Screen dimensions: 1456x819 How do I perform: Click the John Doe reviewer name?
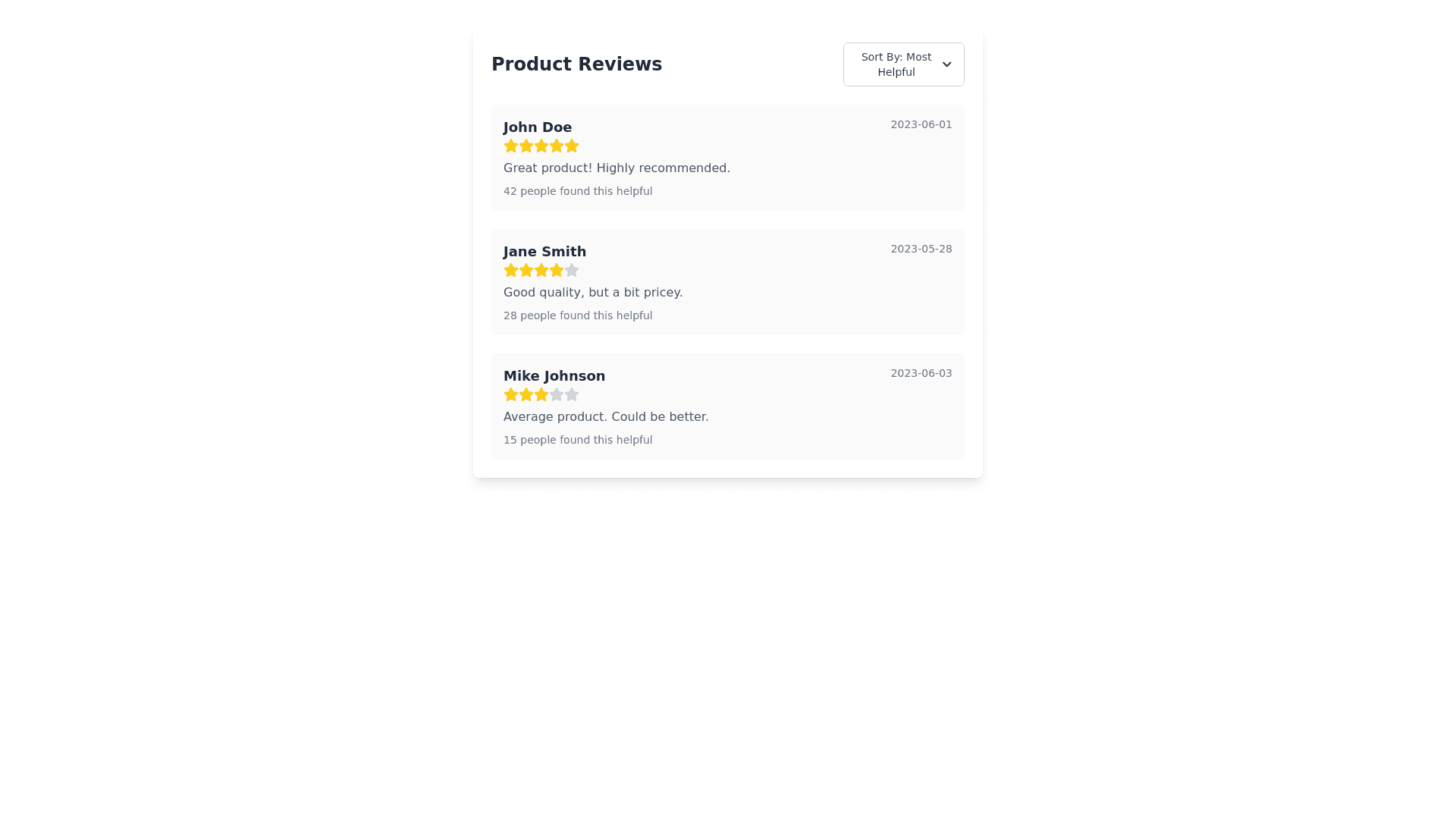pos(538,127)
